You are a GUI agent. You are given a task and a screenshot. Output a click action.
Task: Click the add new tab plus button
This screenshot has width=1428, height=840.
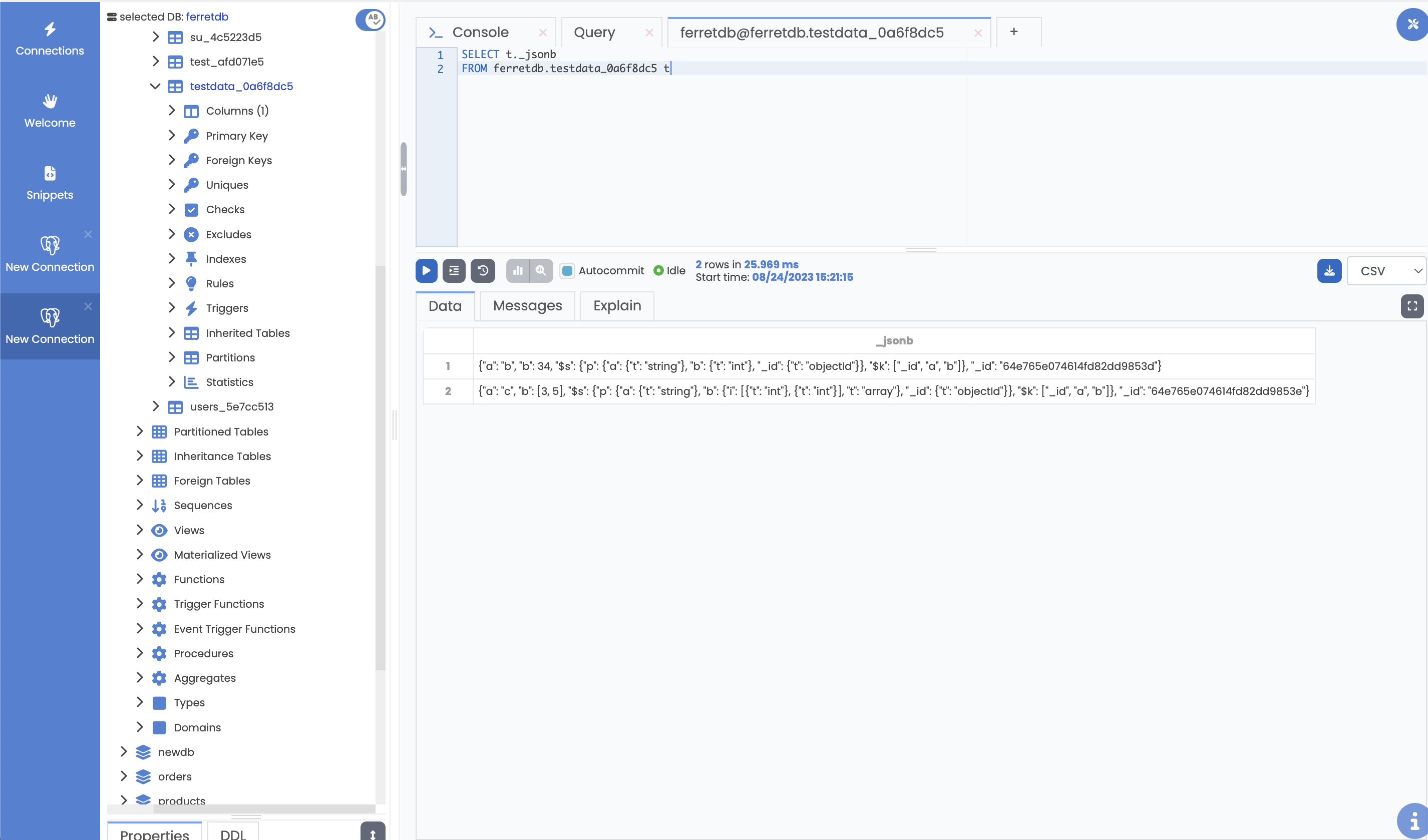[1013, 31]
